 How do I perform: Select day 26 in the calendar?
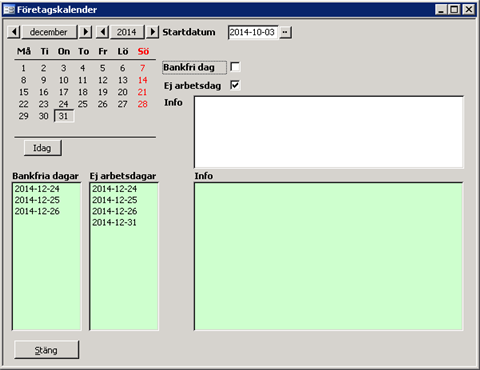[x=103, y=104]
